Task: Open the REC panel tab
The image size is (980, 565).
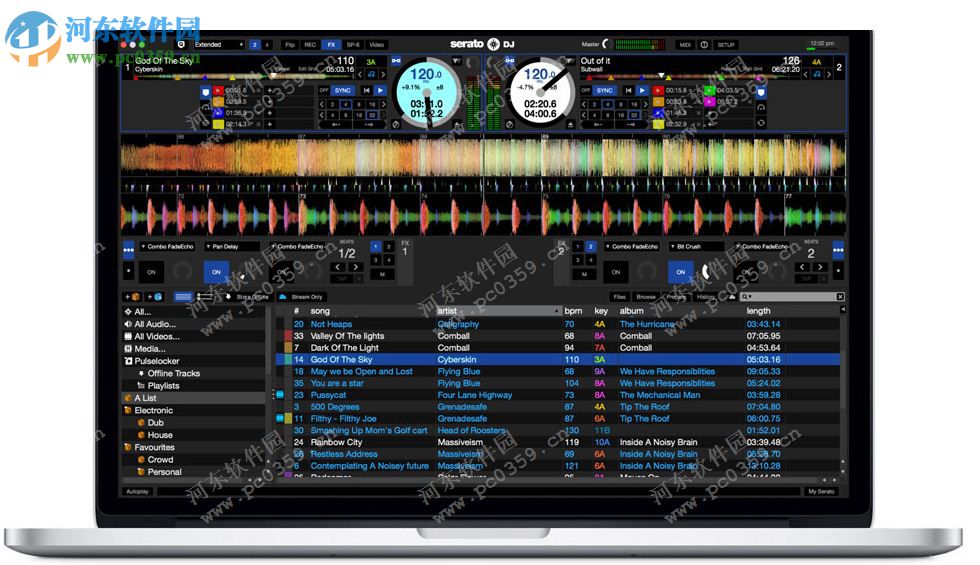Action: 310,45
